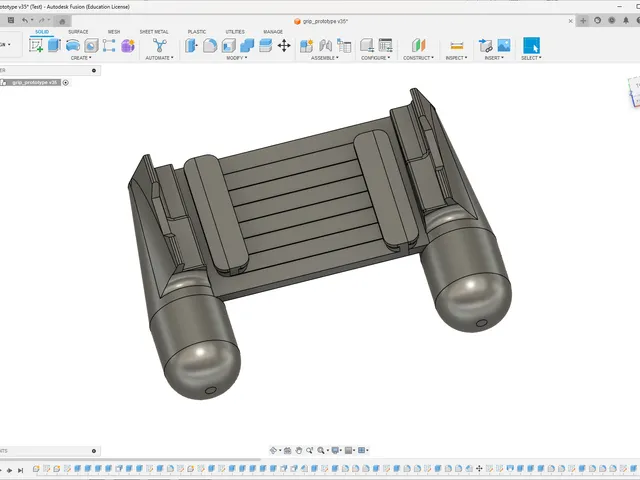Click the Automate tool icon
The image size is (640, 480).
click(160, 45)
